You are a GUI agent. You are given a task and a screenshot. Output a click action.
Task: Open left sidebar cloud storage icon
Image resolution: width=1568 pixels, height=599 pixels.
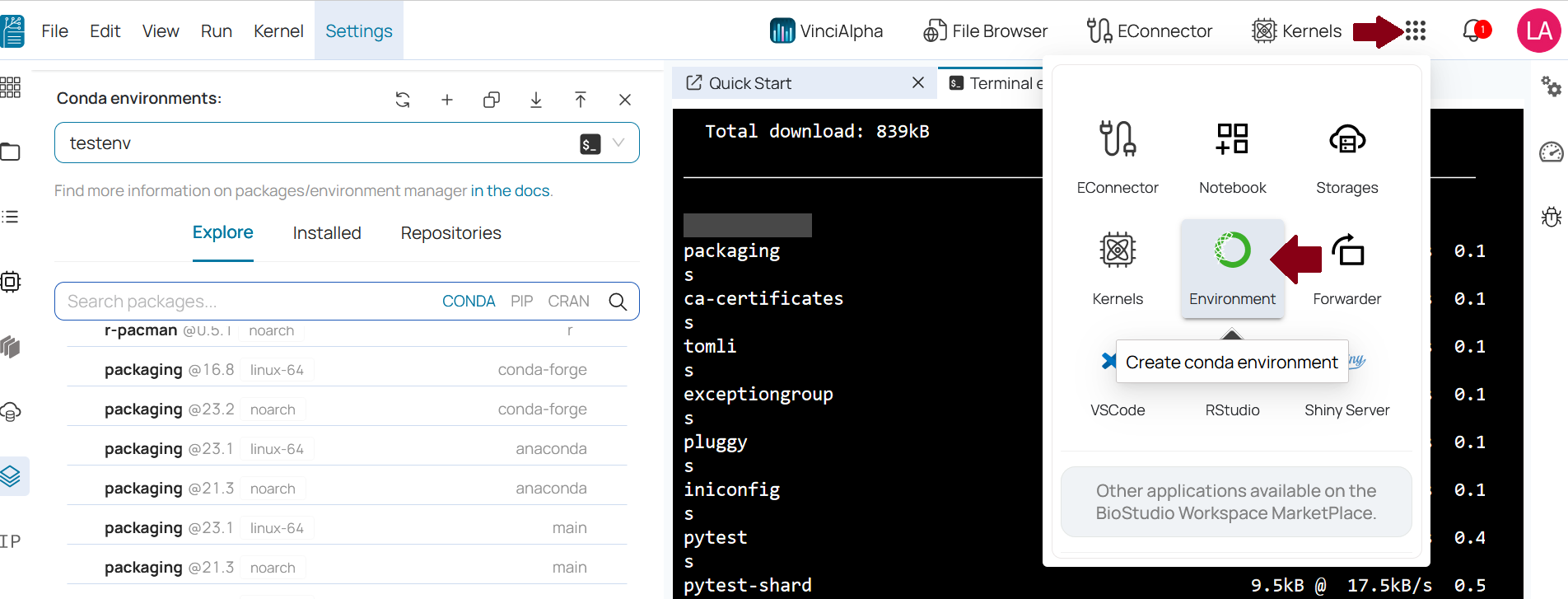click(10, 412)
